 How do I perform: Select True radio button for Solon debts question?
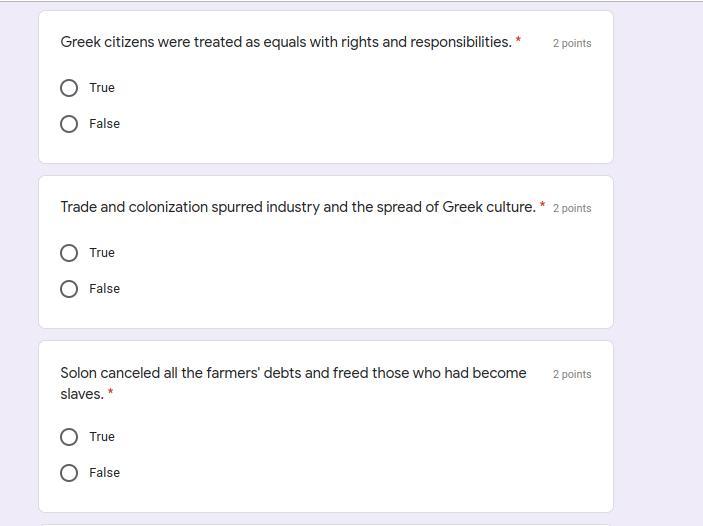point(69,437)
